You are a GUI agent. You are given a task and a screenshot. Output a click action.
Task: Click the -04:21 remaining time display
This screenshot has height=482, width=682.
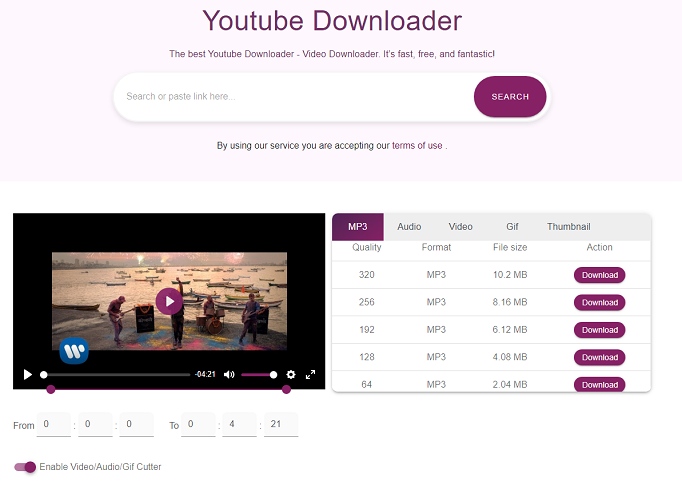point(205,374)
